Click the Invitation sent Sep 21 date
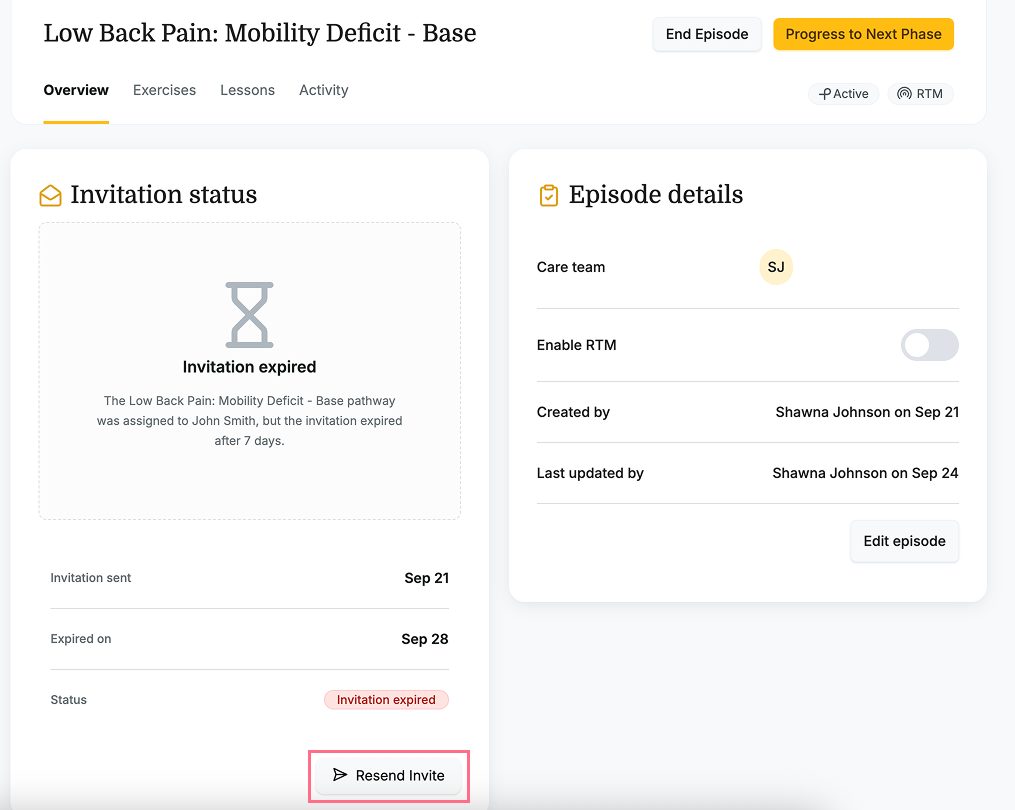This screenshot has height=810, width=1015. click(x=426, y=578)
